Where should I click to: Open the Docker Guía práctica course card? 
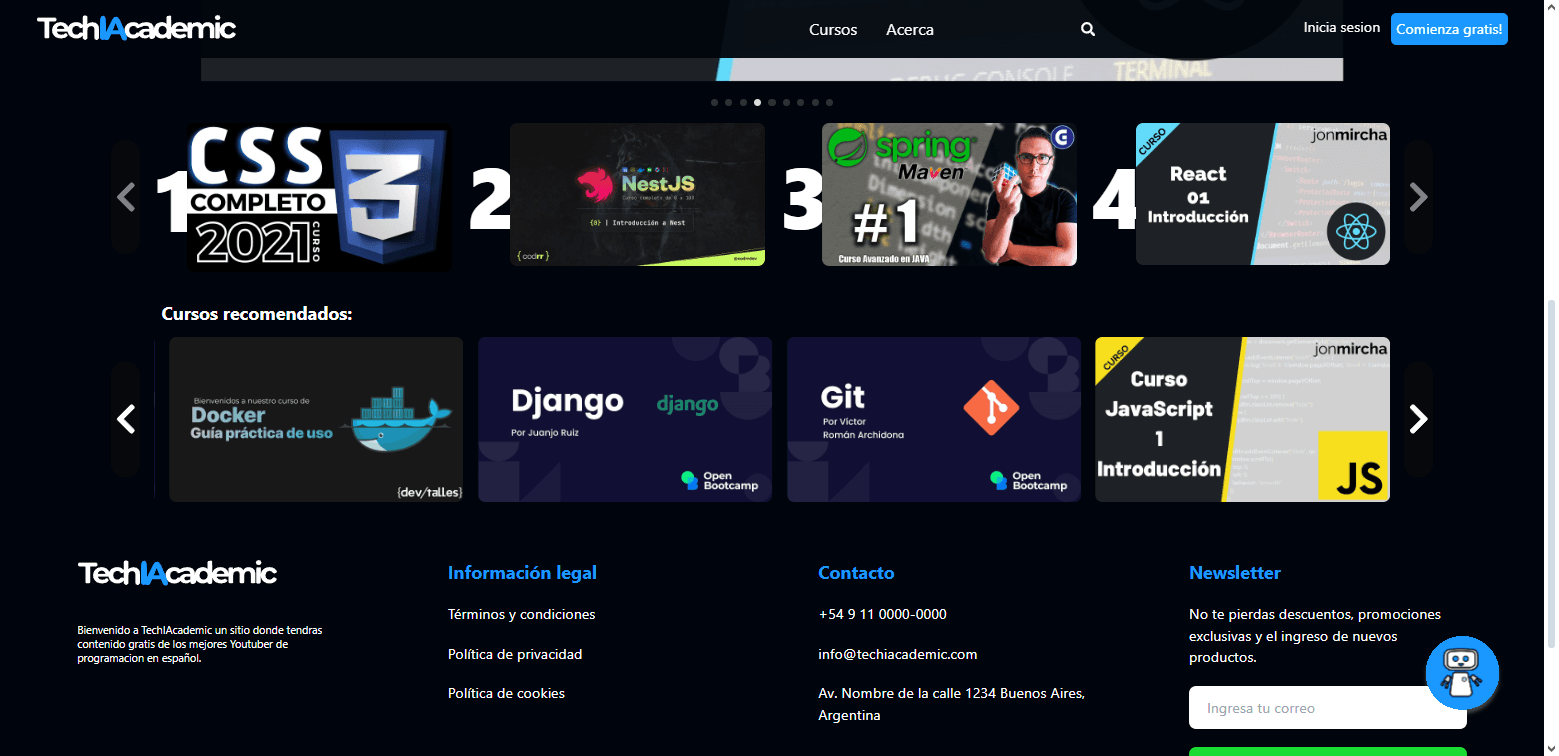point(316,419)
